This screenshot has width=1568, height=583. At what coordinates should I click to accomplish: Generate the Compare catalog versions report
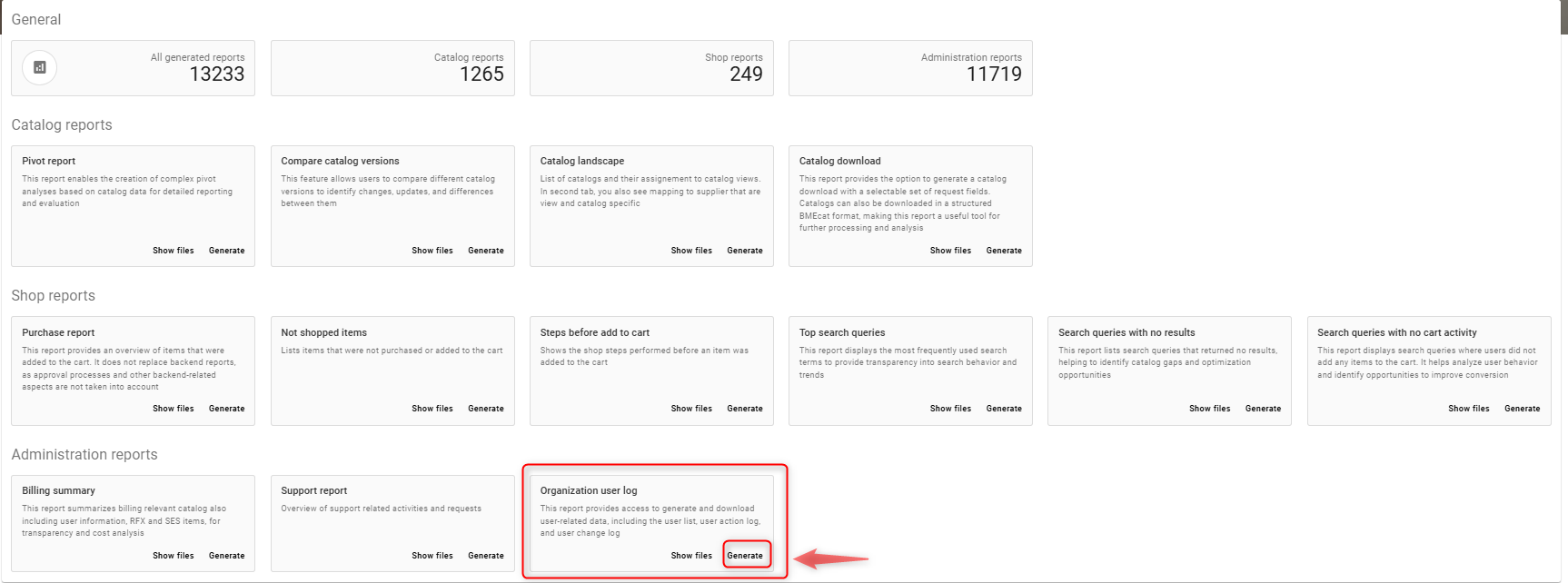pyautogui.click(x=485, y=251)
